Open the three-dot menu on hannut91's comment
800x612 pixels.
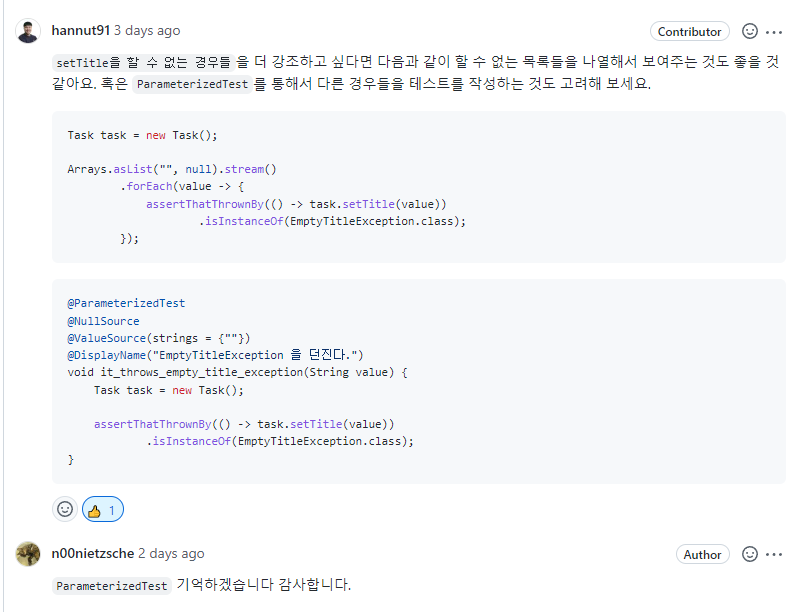[x=774, y=31]
